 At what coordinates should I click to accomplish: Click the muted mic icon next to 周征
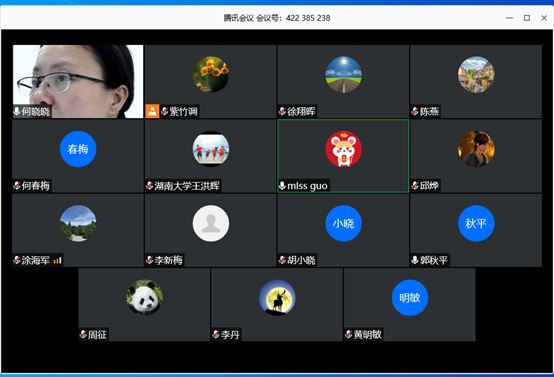[83, 334]
